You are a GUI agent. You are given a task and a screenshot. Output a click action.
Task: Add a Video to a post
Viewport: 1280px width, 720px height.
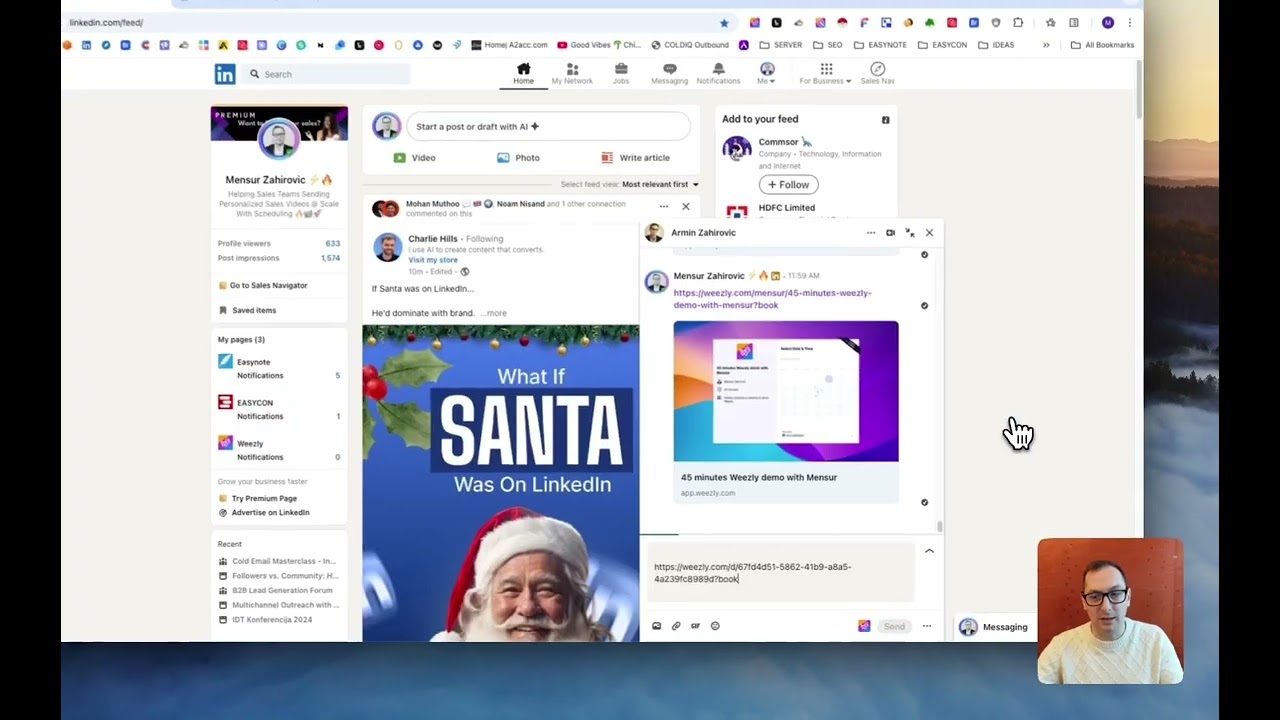click(414, 158)
